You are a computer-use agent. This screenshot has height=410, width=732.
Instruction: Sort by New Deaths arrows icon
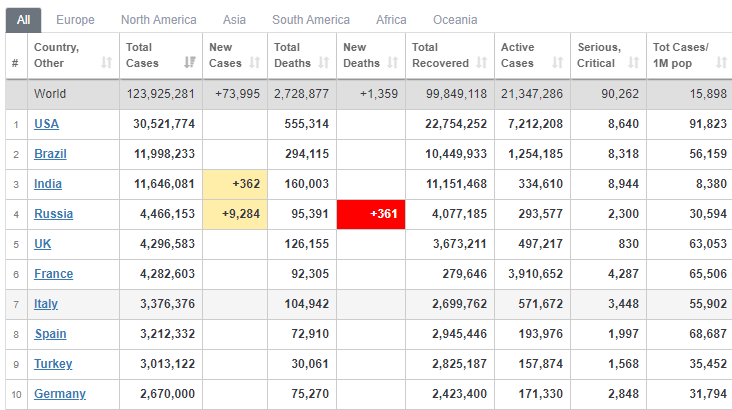pyautogui.click(x=393, y=63)
